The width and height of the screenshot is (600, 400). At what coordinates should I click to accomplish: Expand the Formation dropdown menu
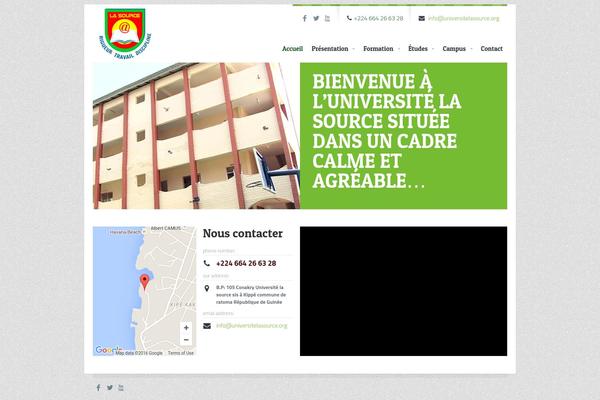[x=380, y=48]
